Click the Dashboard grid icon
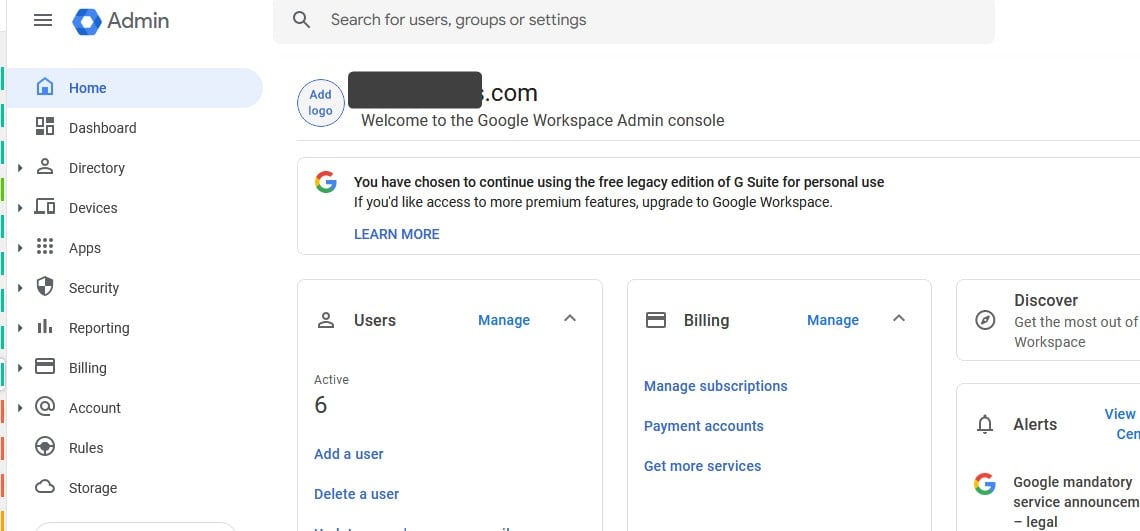Image resolution: width=1140 pixels, height=531 pixels. click(x=45, y=127)
